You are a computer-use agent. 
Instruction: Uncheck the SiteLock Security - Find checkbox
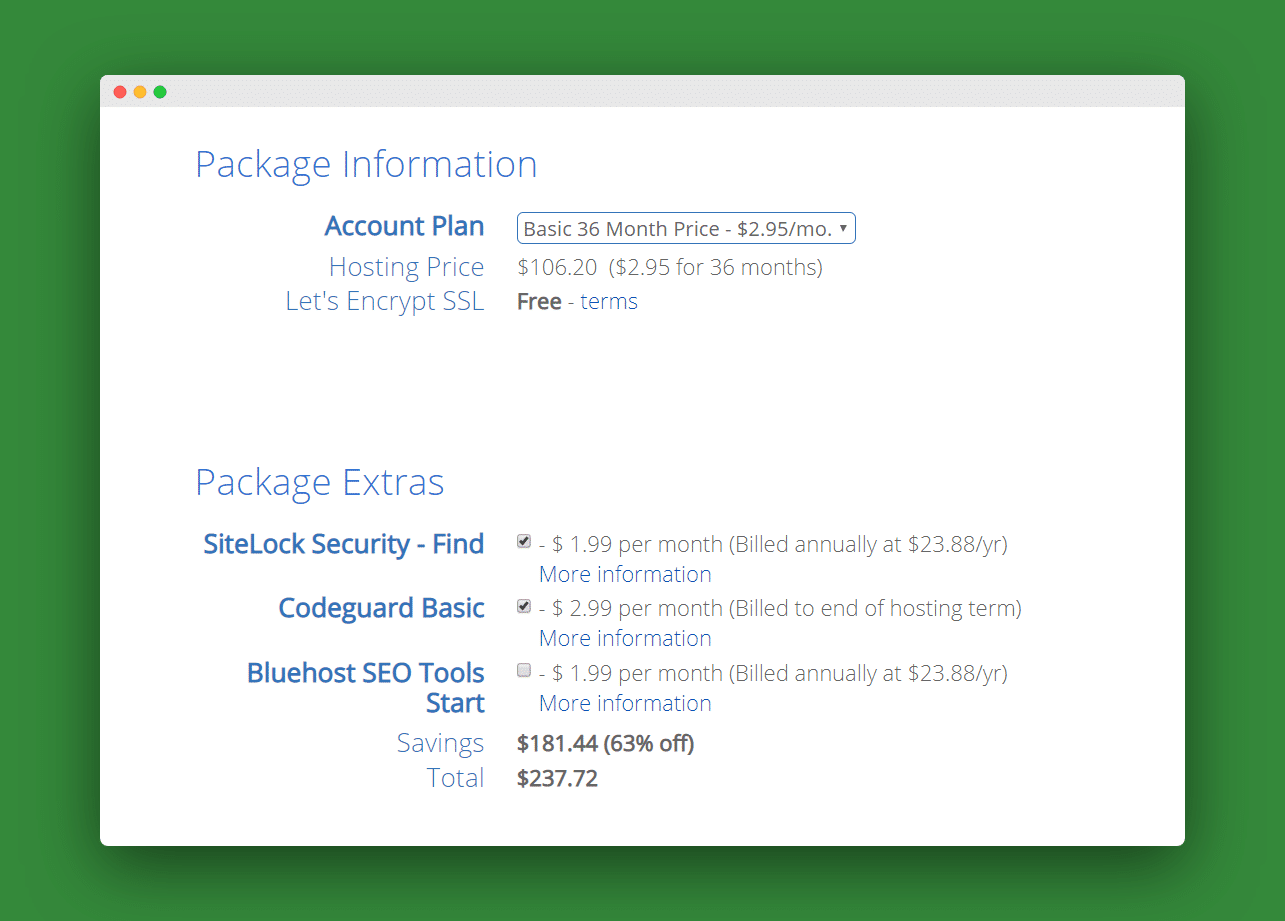524,542
